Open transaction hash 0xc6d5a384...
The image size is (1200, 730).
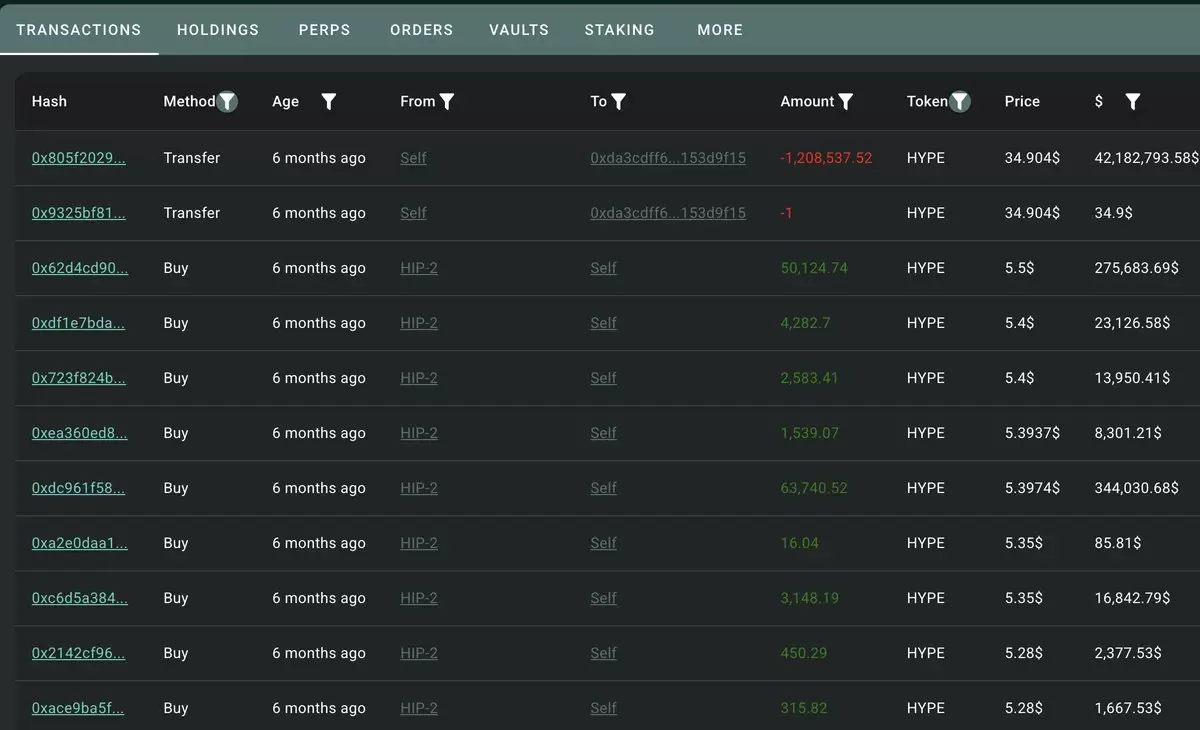[80, 598]
